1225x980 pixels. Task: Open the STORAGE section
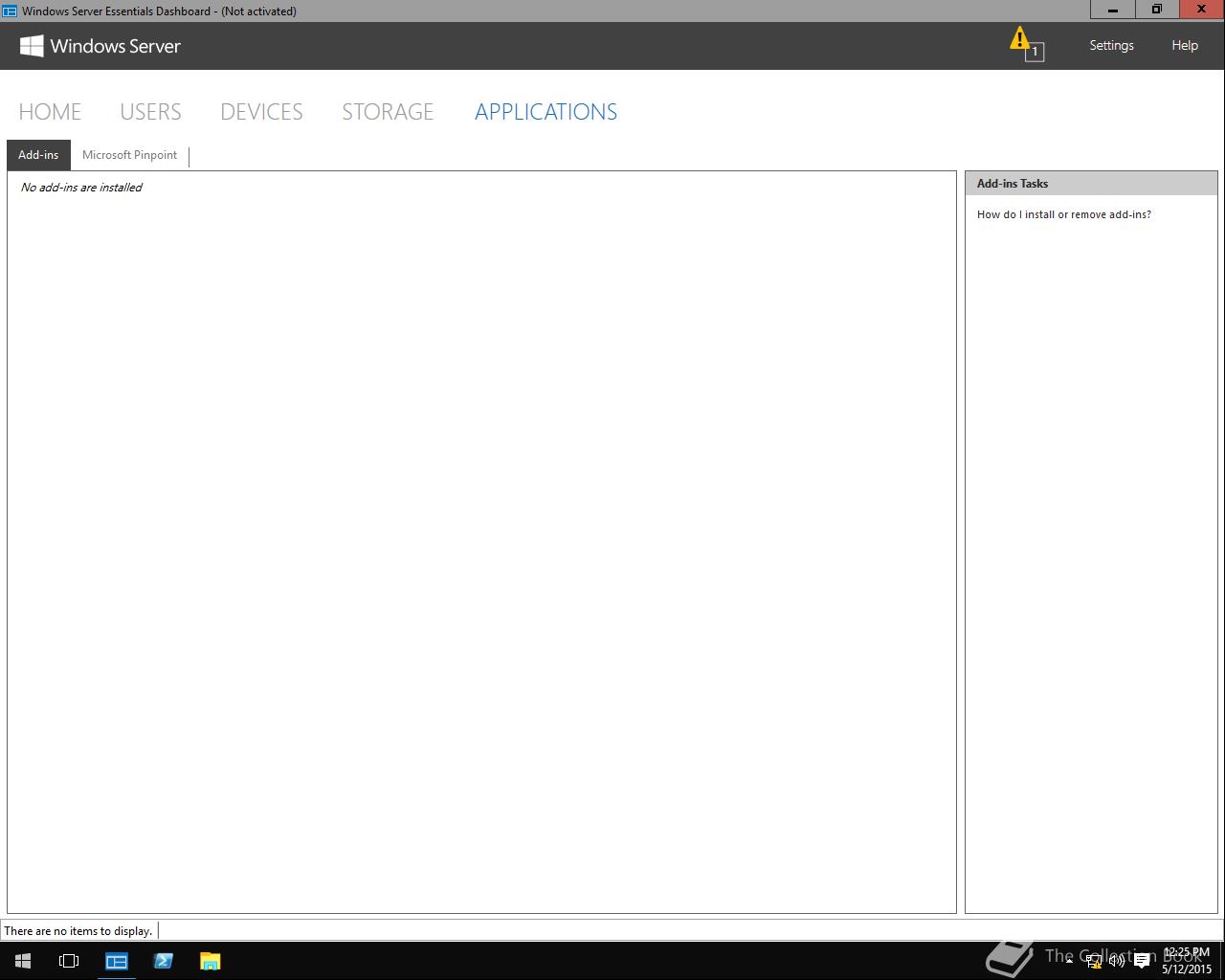pos(388,112)
